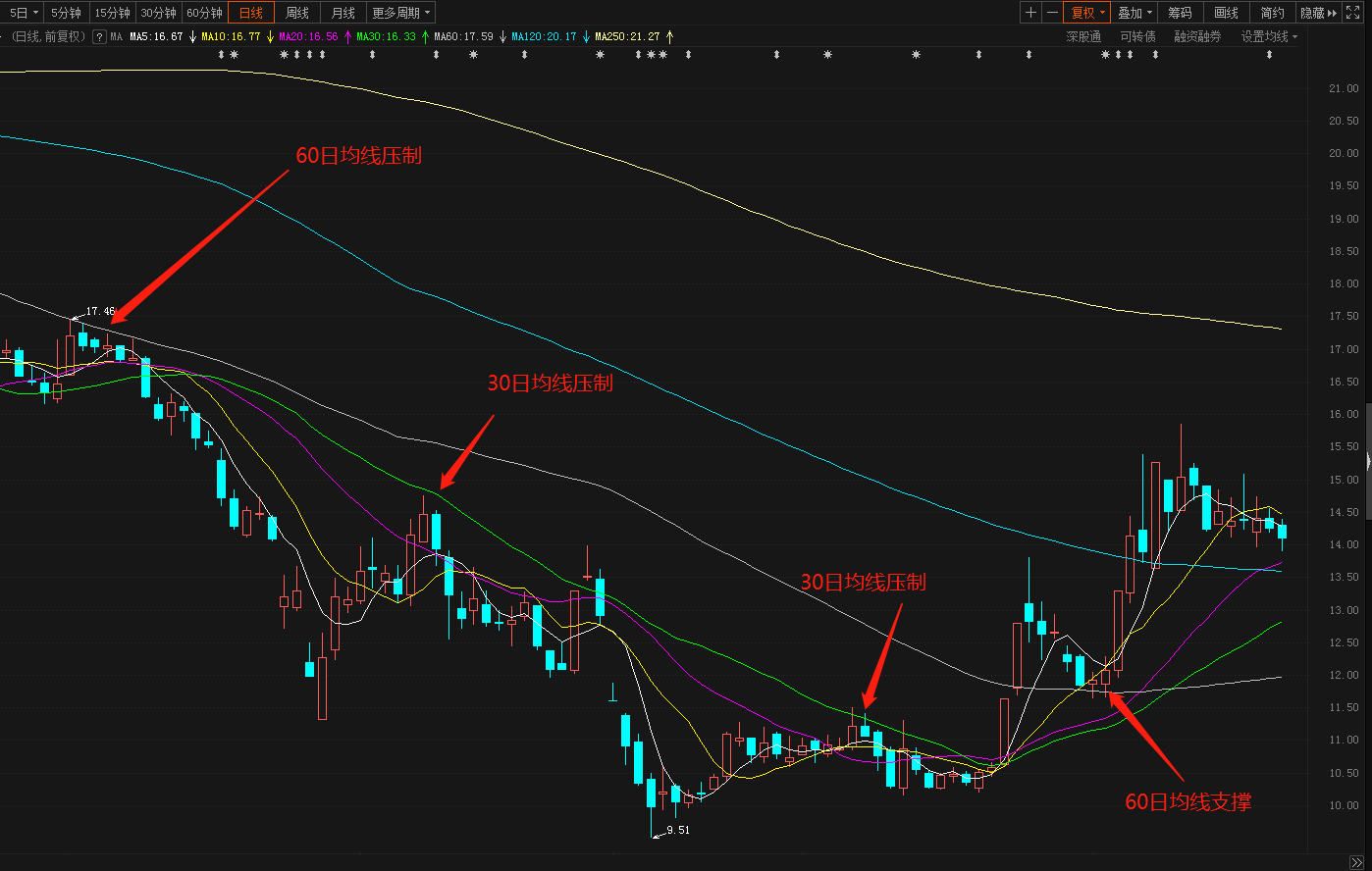This screenshot has height=871, width=1372.
Task: Expand the 叠加 overlay dropdown
Action: (1135, 13)
